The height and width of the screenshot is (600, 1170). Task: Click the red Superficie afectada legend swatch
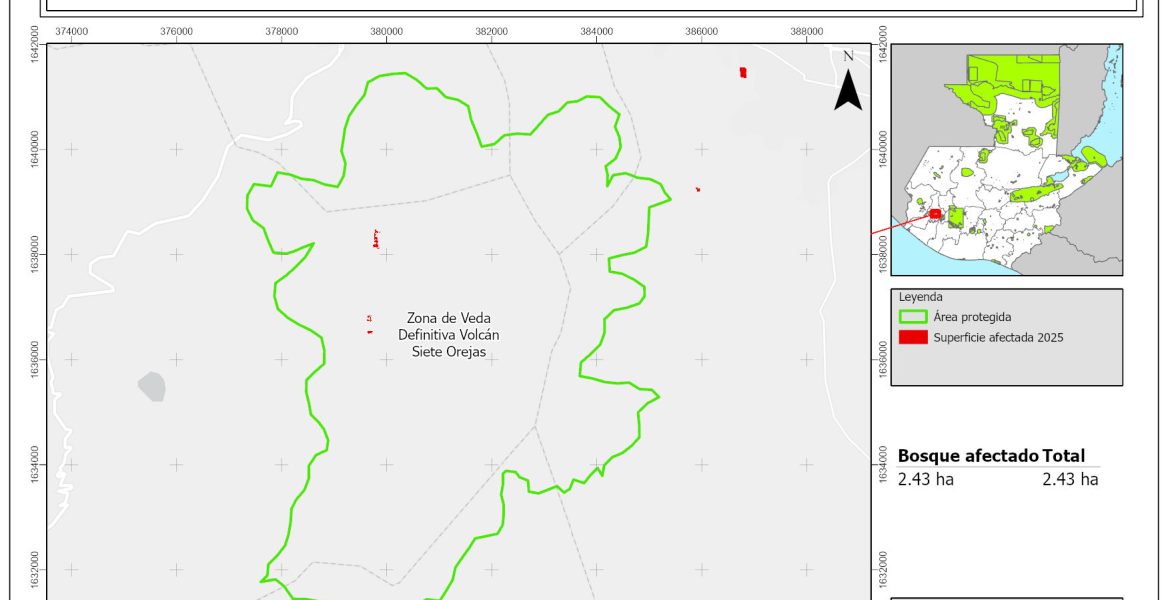click(913, 337)
